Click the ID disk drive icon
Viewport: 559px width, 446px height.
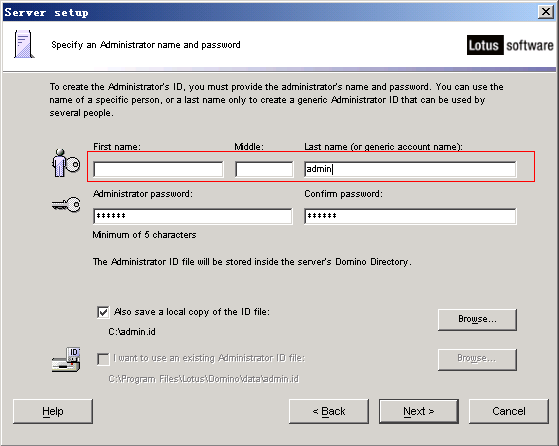tap(66, 360)
